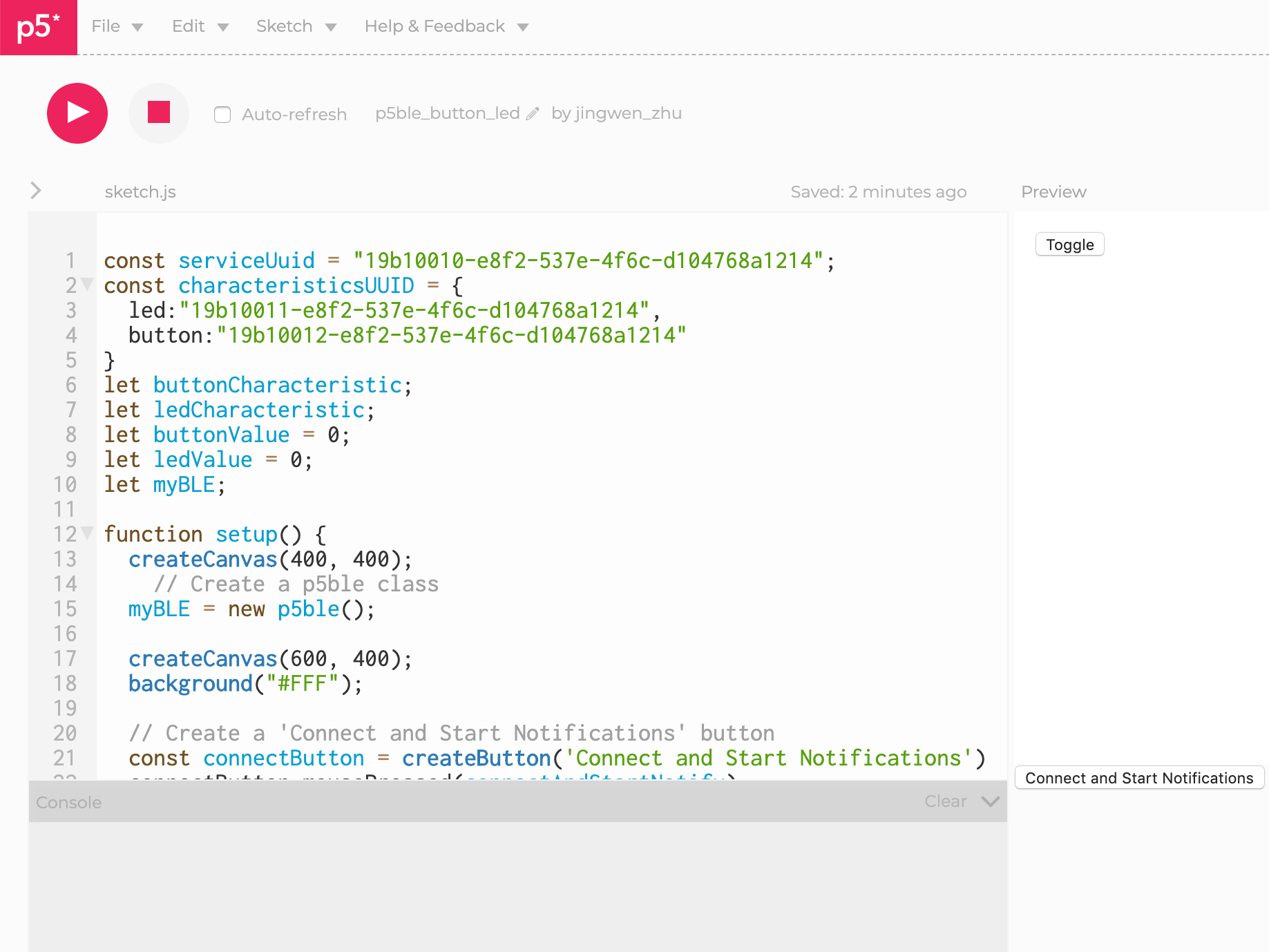
Task: Click the p5 logo
Action: (38, 28)
